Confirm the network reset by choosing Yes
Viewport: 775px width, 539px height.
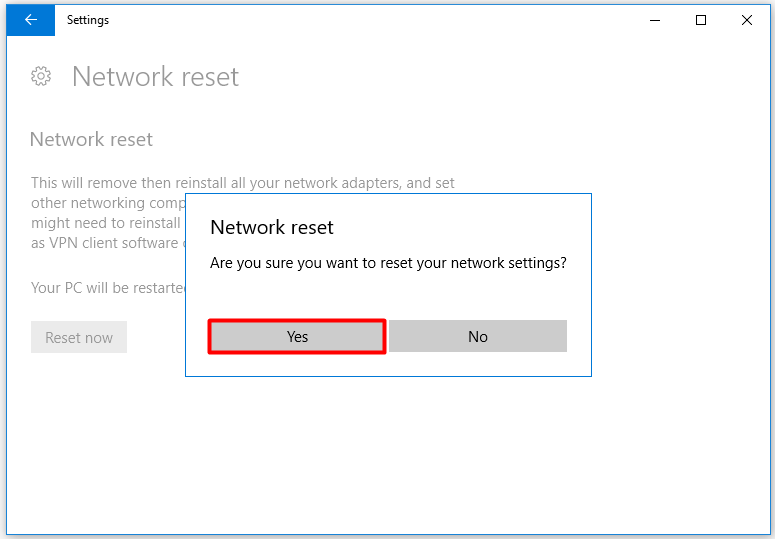pos(297,336)
